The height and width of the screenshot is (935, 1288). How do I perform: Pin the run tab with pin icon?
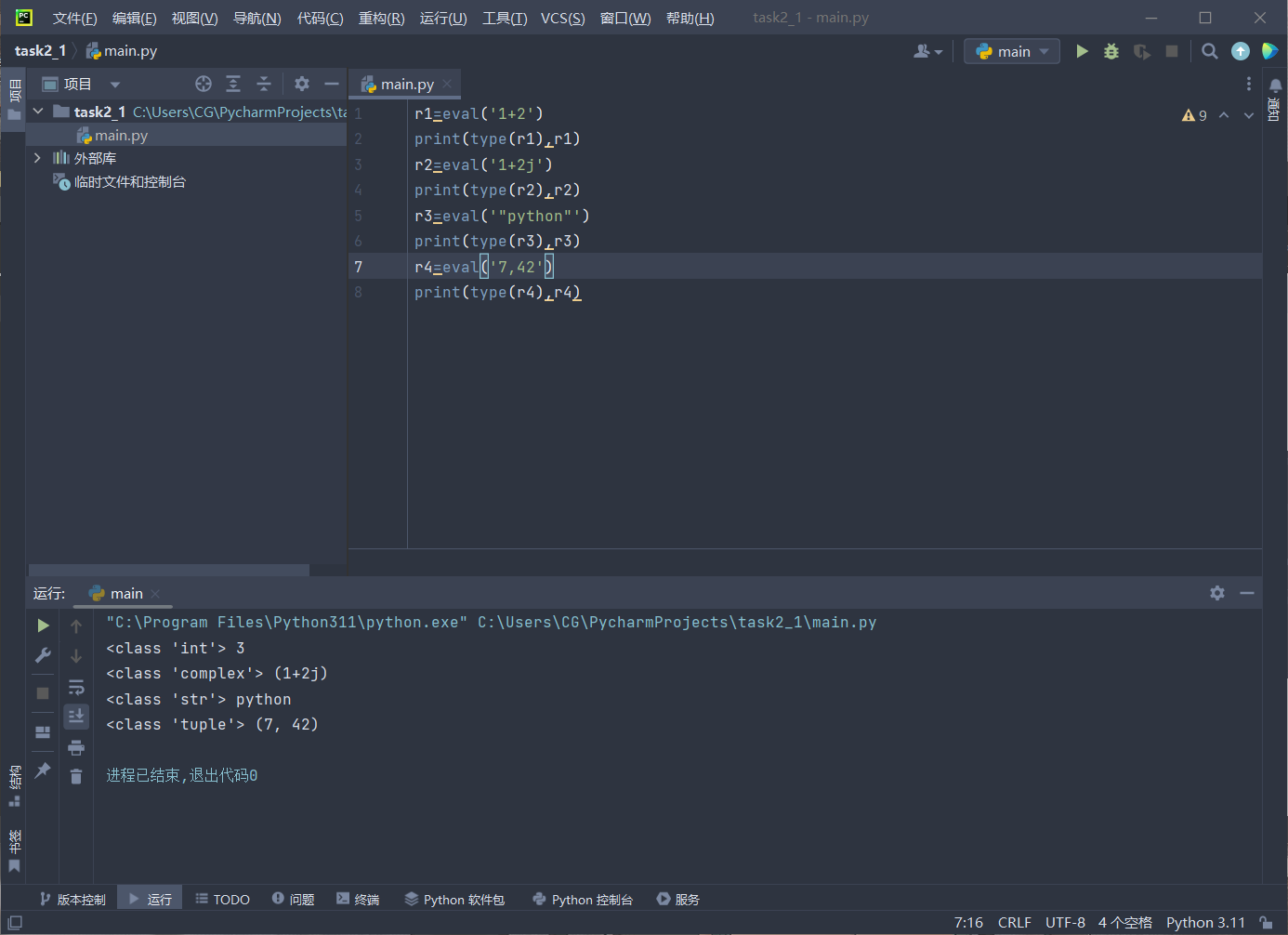[43, 770]
